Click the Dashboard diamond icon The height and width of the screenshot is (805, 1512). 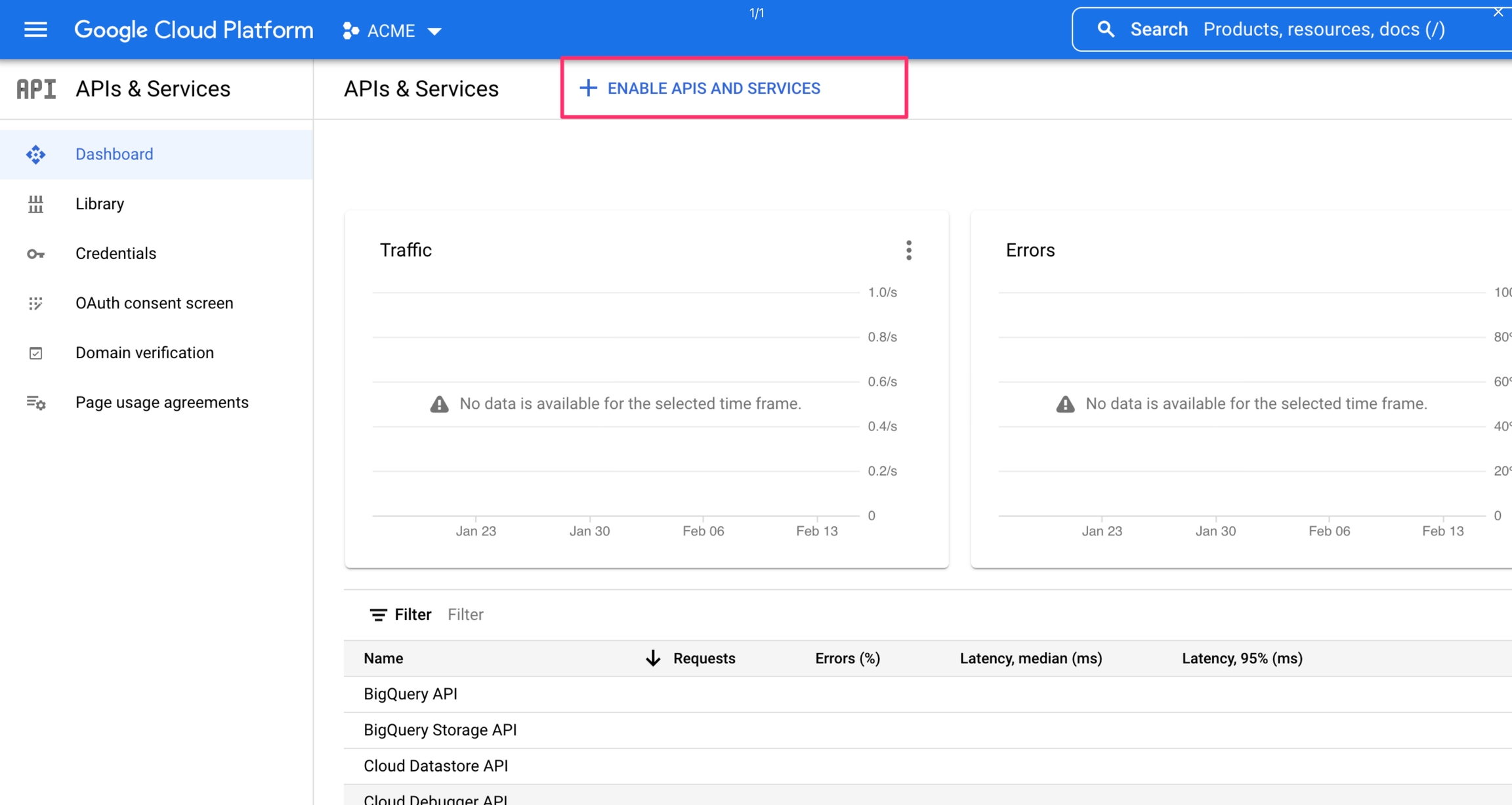pyautogui.click(x=35, y=154)
